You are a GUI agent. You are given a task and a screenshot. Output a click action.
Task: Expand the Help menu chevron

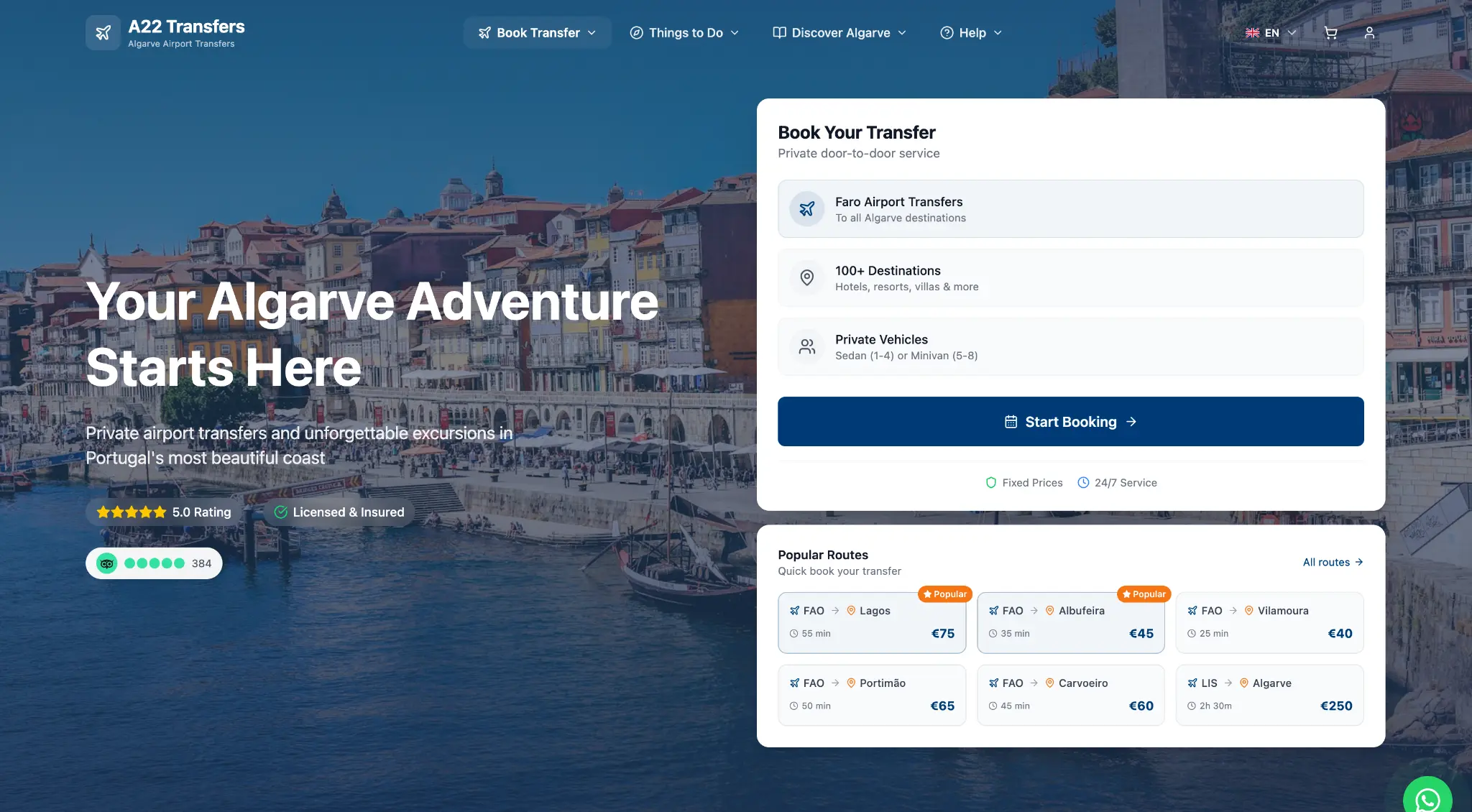pos(998,33)
